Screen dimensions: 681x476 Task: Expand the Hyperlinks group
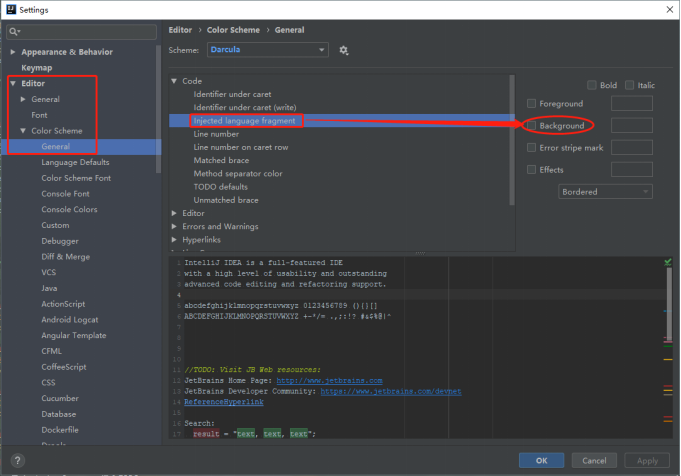174,240
